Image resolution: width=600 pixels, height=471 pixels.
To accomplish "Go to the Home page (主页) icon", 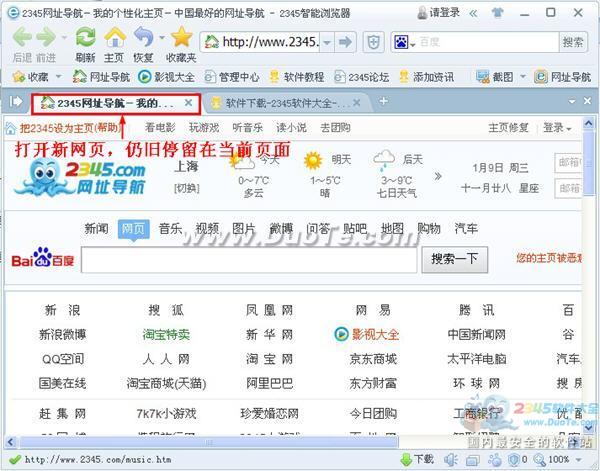I will (x=114, y=39).
